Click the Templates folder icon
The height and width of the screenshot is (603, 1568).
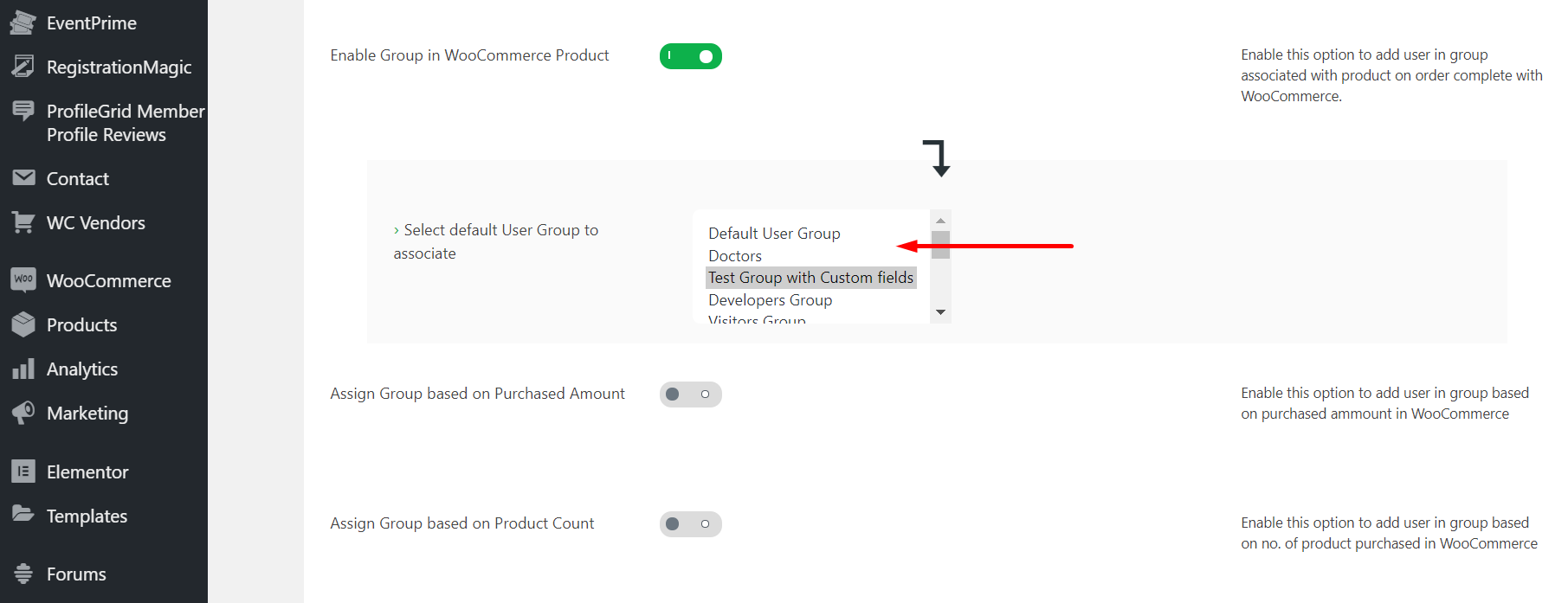point(23,514)
